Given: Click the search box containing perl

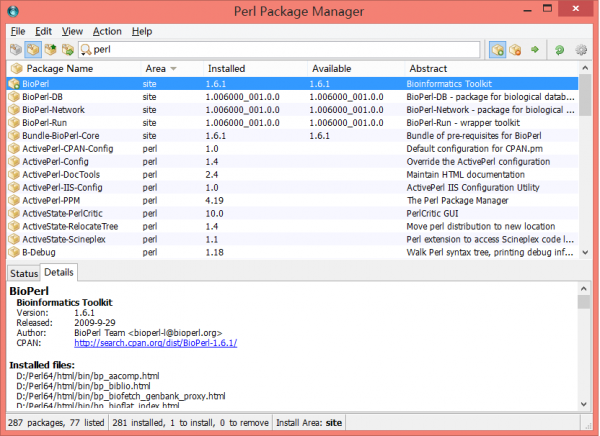Looking at the screenshot, I should click(x=280, y=49).
